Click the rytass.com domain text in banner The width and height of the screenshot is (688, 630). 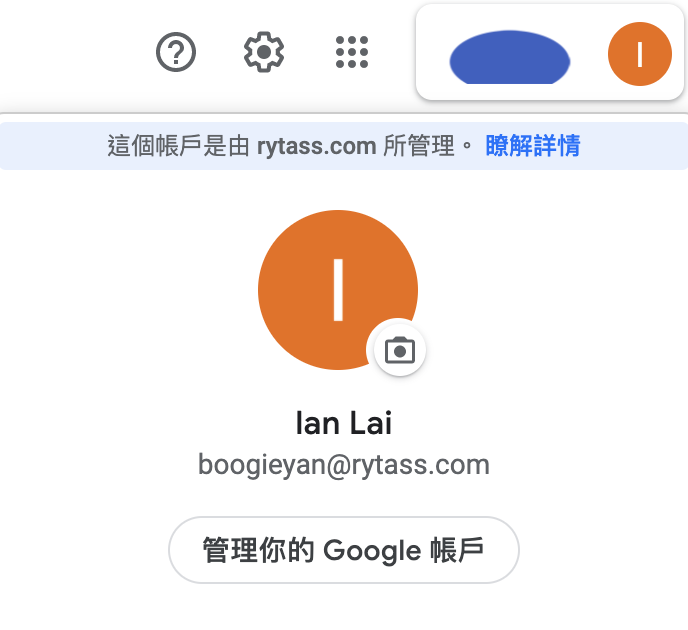tap(316, 147)
